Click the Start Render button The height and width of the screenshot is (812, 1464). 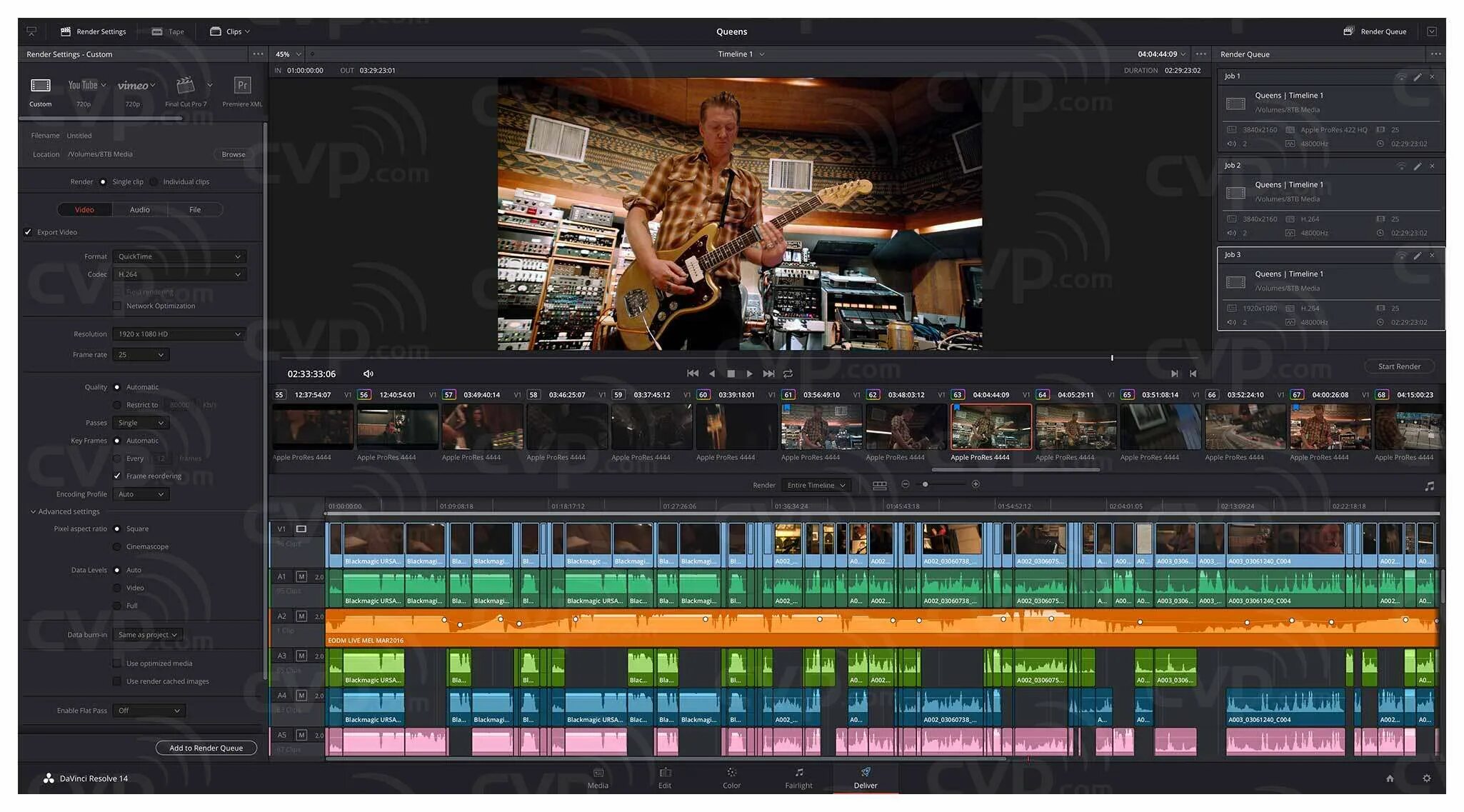coord(1398,366)
